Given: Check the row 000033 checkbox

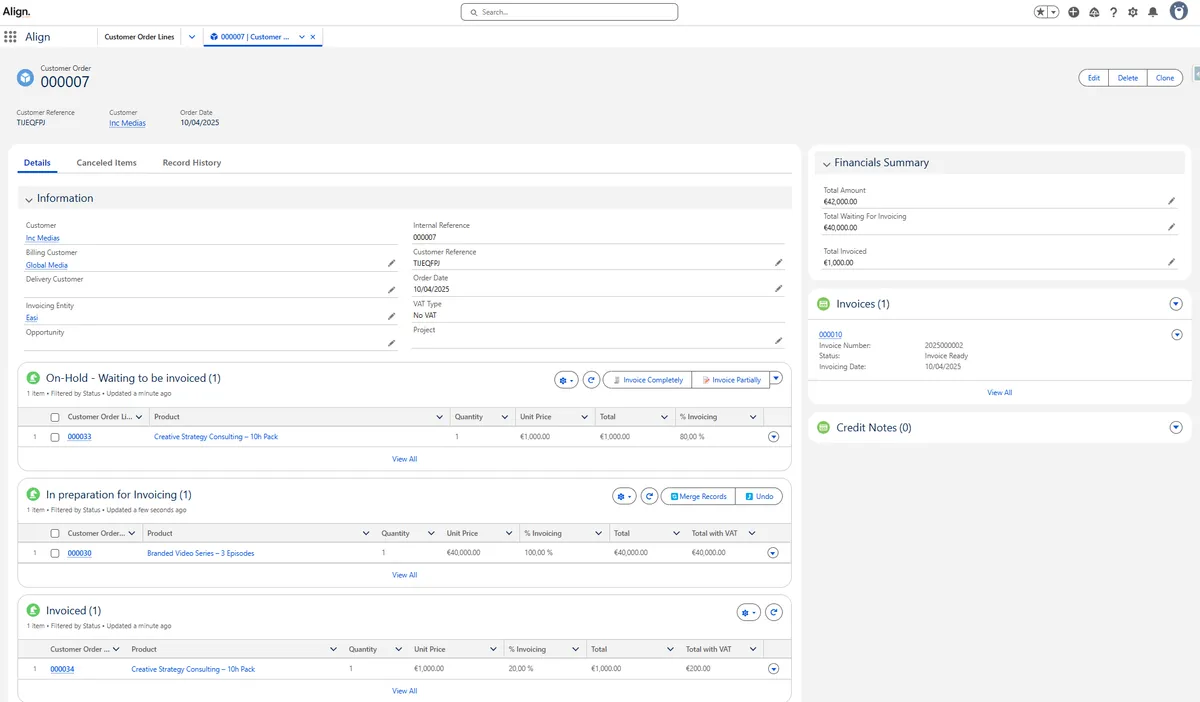Looking at the screenshot, I should [x=55, y=437].
